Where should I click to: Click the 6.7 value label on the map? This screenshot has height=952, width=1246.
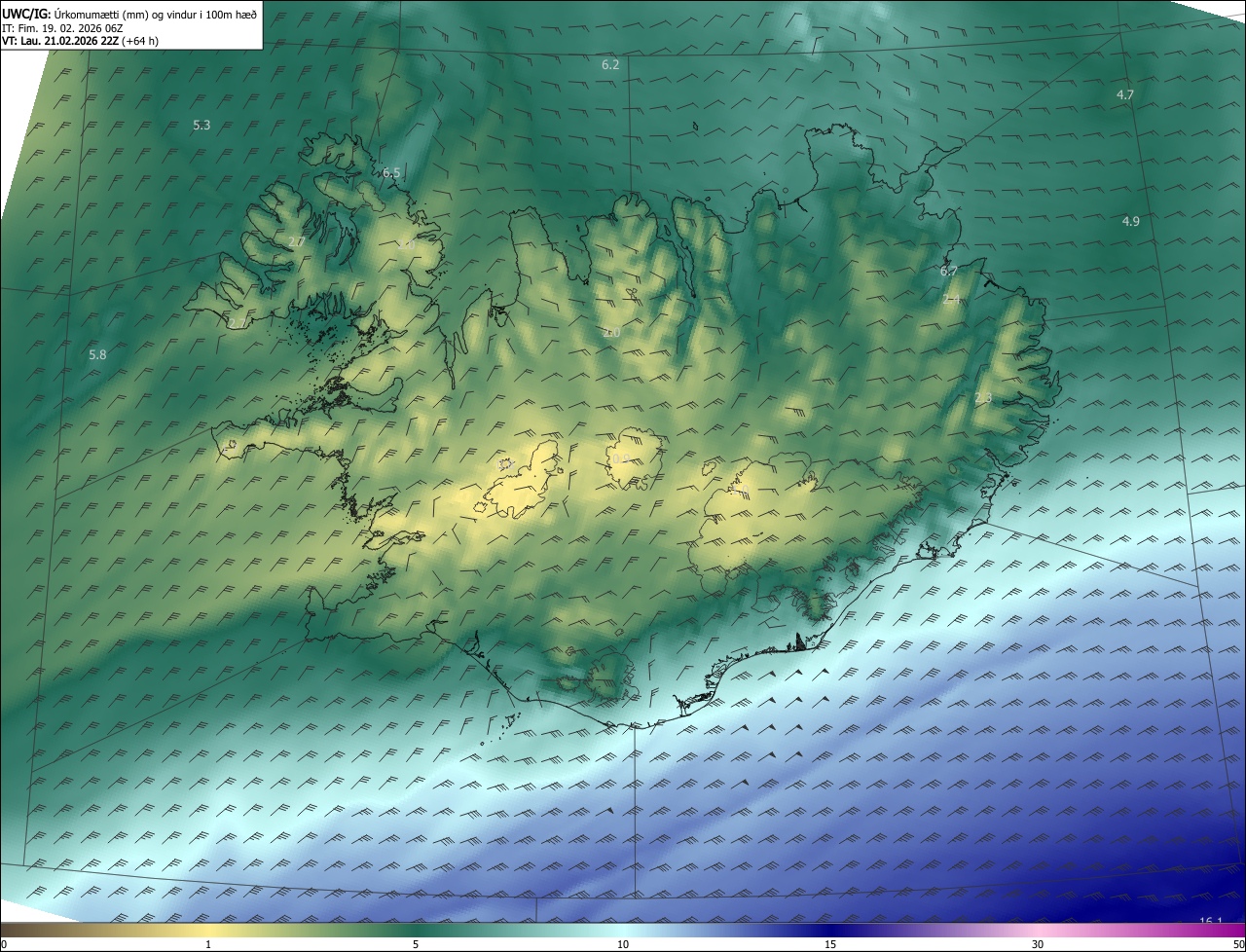(949, 272)
